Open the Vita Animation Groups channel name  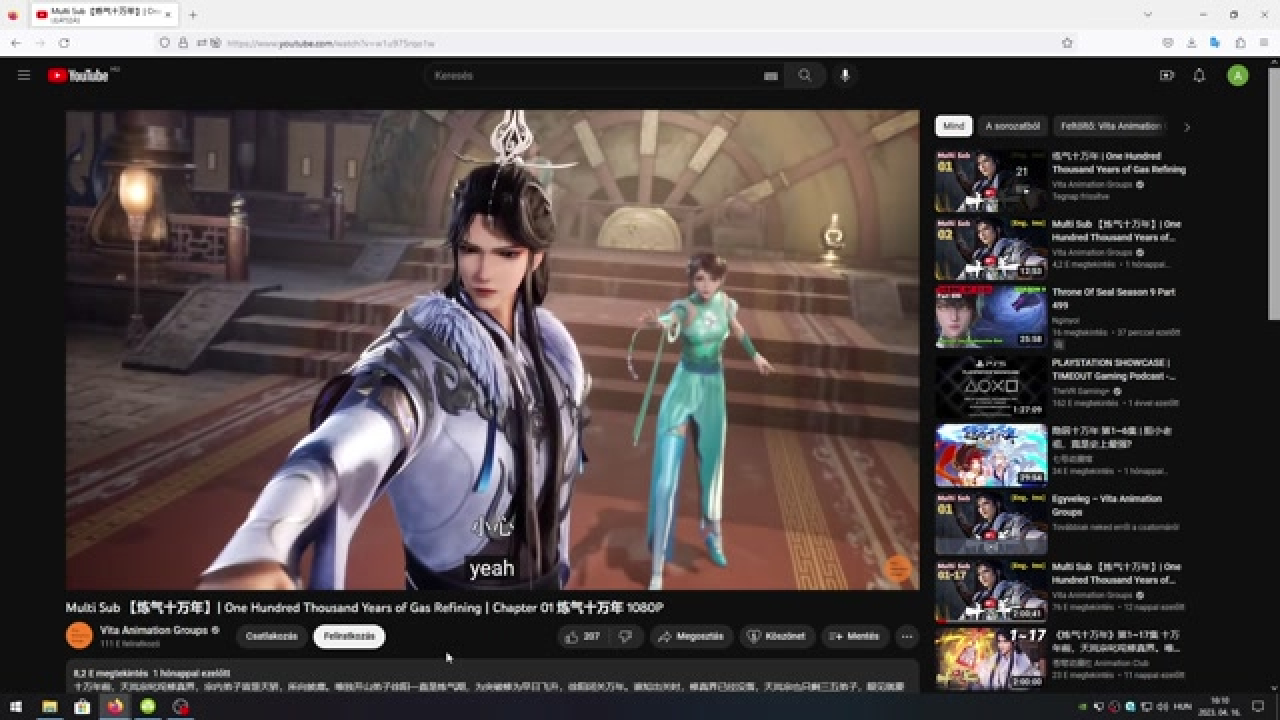pyautogui.click(x=154, y=630)
